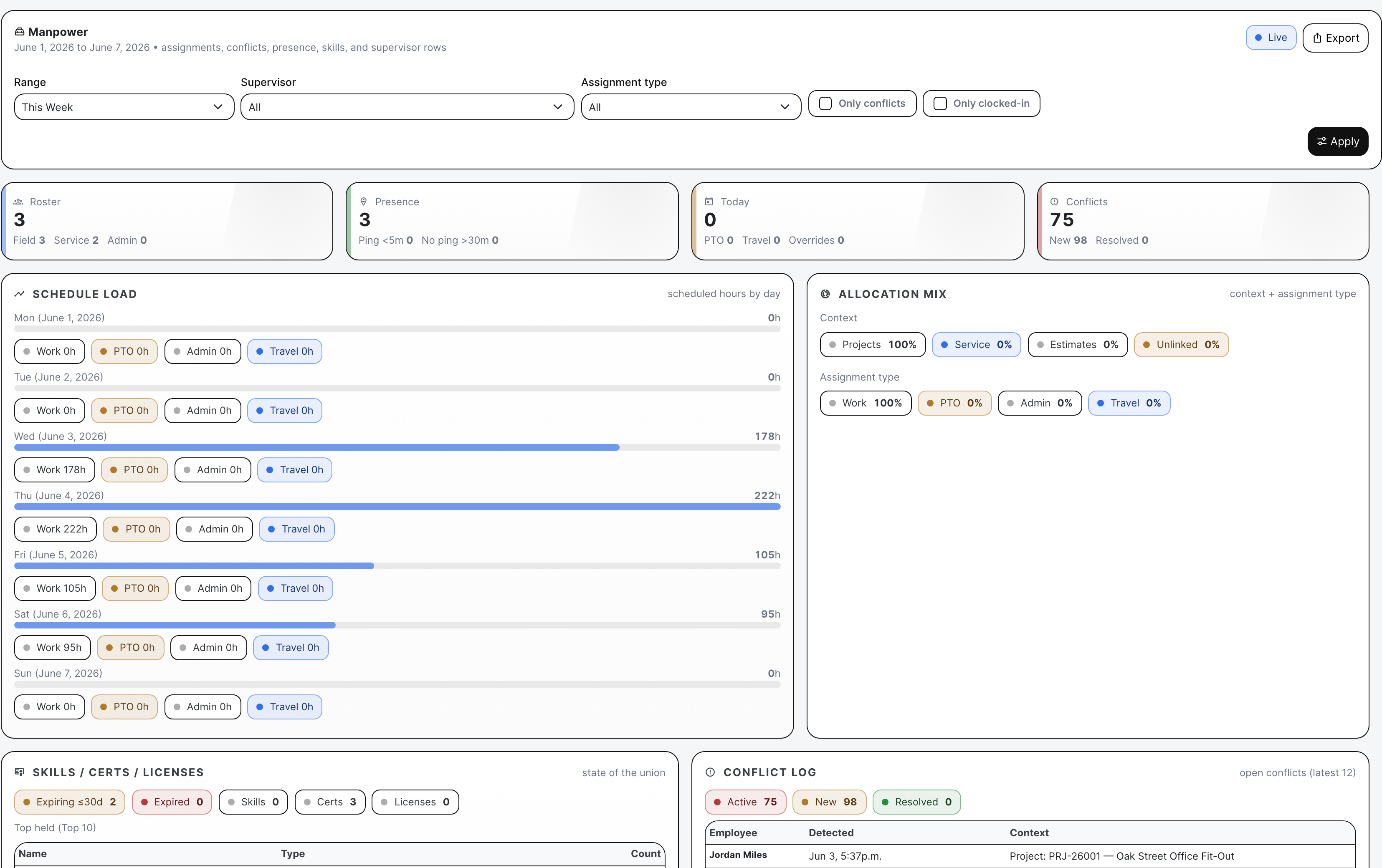Click the Type column header in skills table

tap(293, 854)
